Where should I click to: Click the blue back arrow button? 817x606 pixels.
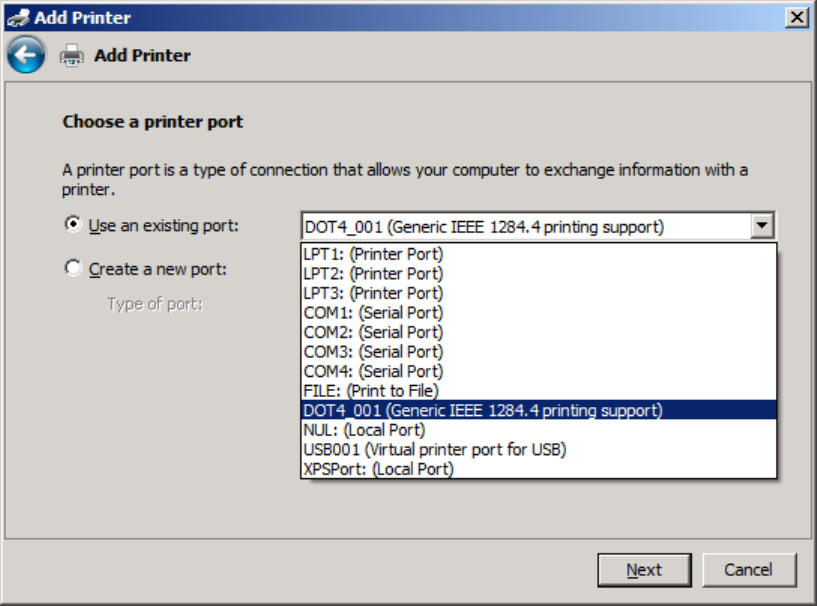click(26, 55)
